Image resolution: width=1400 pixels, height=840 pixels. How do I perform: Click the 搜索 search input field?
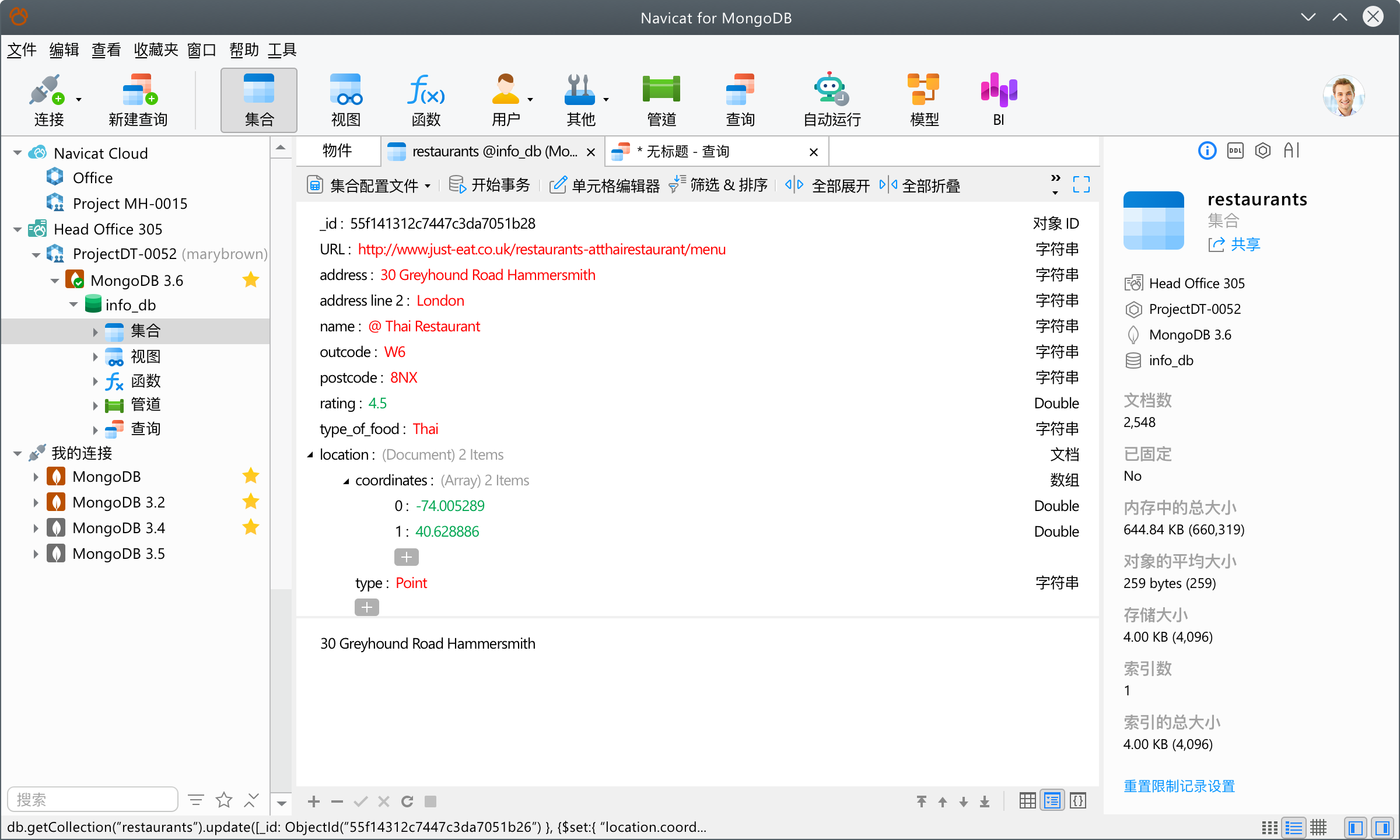[x=93, y=799]
